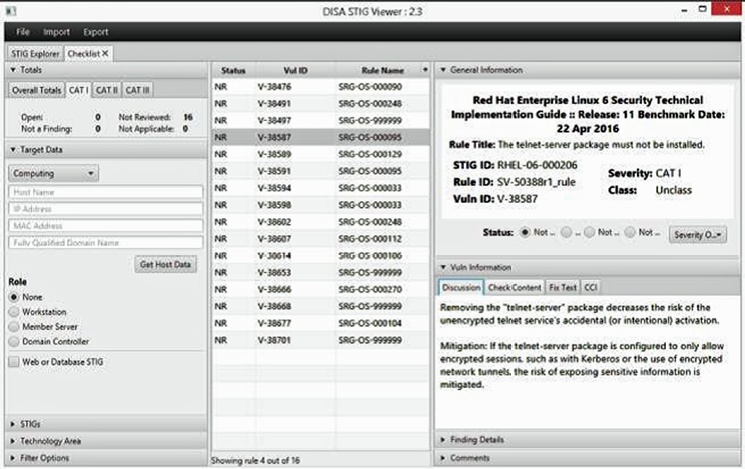The height and width of the screenshot is (469, 745).
Task: Select the Workstation role
Action: click(x=14, y=312)
